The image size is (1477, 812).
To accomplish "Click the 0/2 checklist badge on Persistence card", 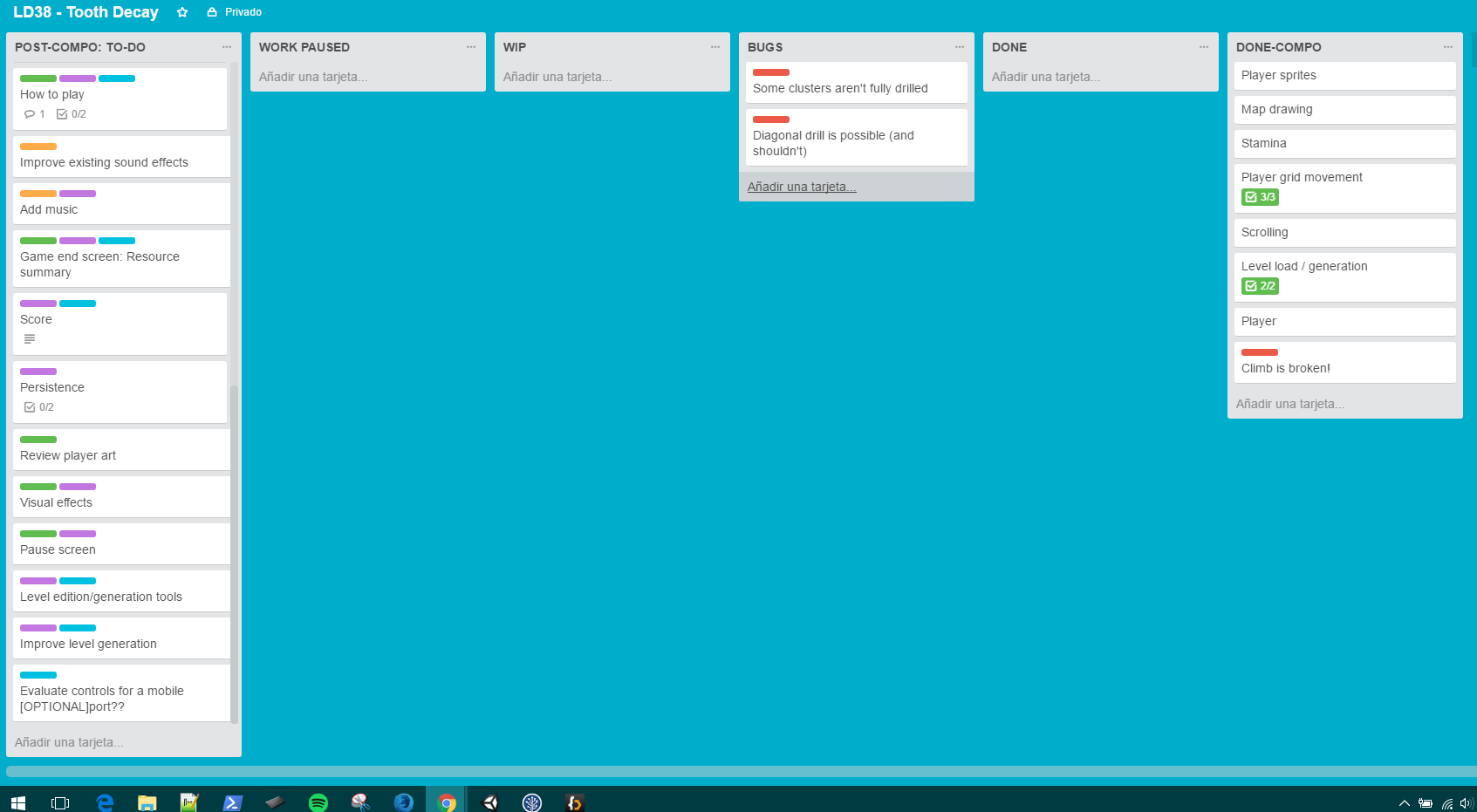I will [39, 407].
